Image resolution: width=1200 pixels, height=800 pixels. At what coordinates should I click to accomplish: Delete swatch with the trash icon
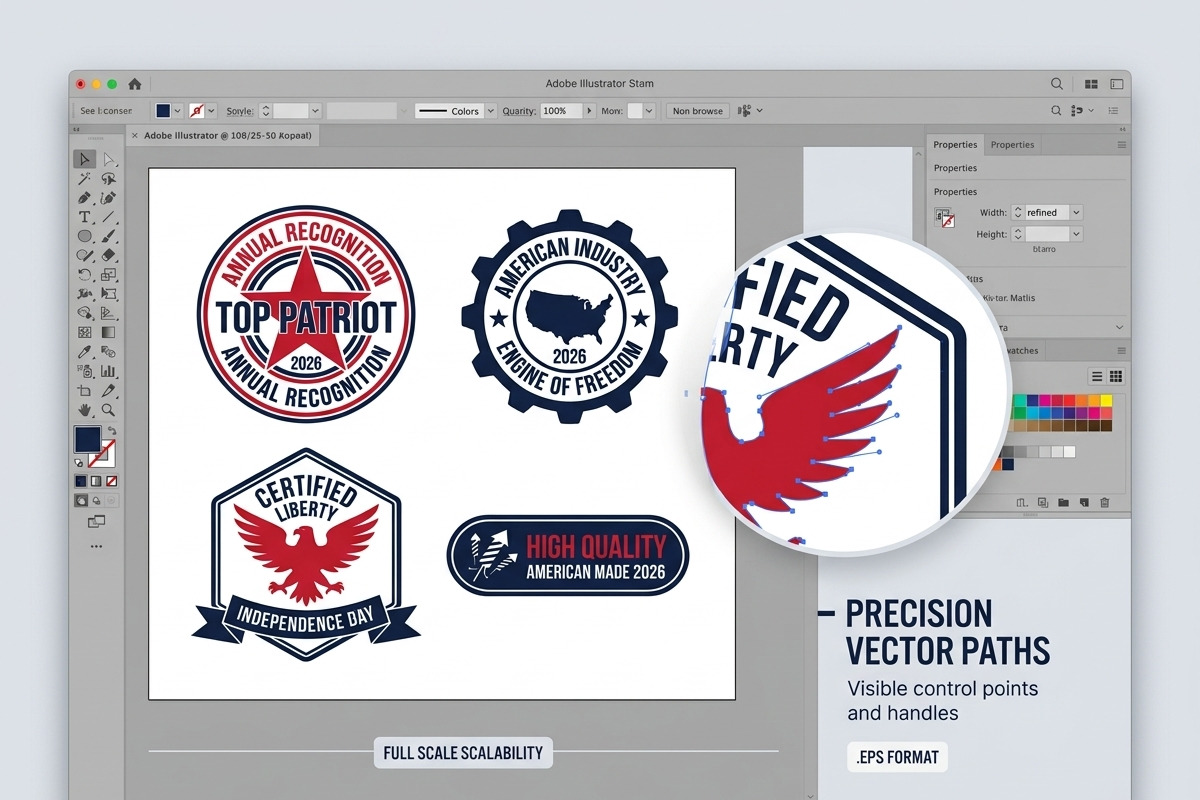pyautogui.click(x=1104, y=502)
